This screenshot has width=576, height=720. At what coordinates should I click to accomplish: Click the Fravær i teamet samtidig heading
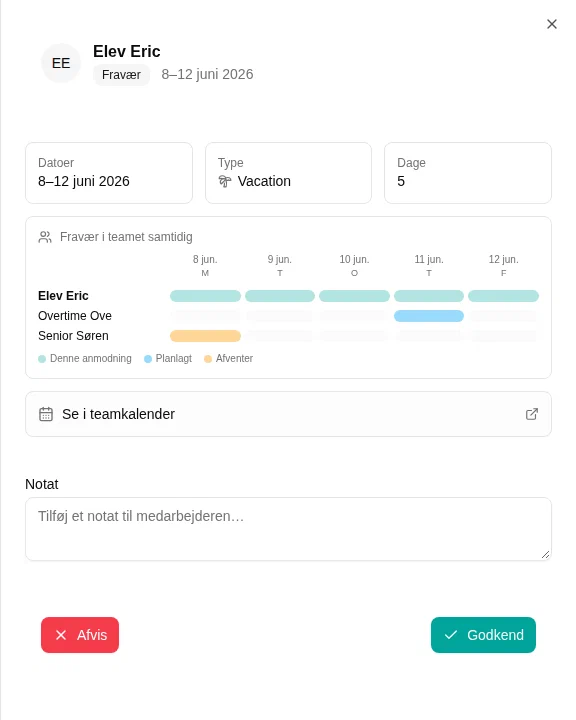[126, 237]
